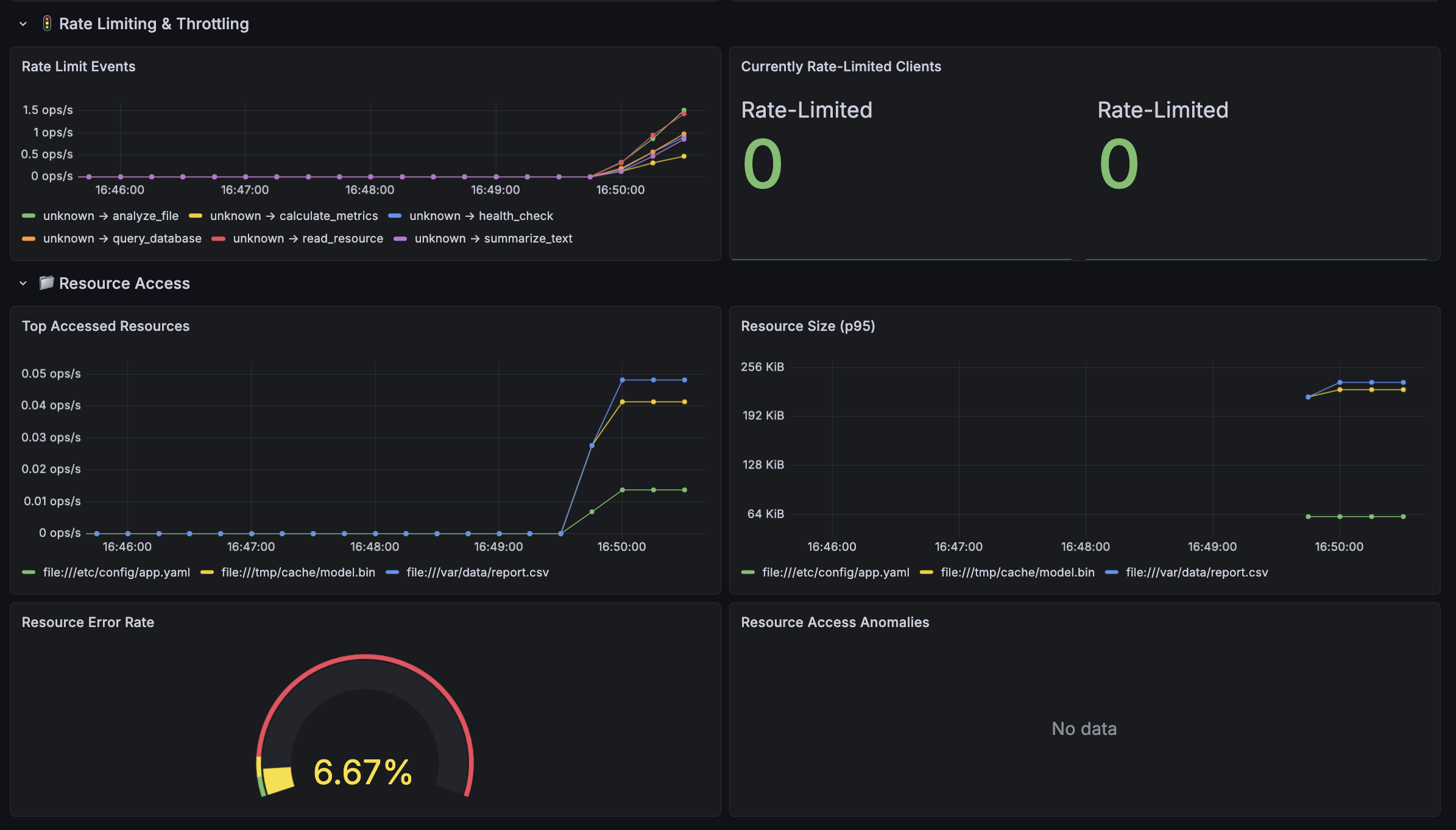
Task: Collapse the Rate Limiting & Throttling row
Action: click(x=23, y=24)
